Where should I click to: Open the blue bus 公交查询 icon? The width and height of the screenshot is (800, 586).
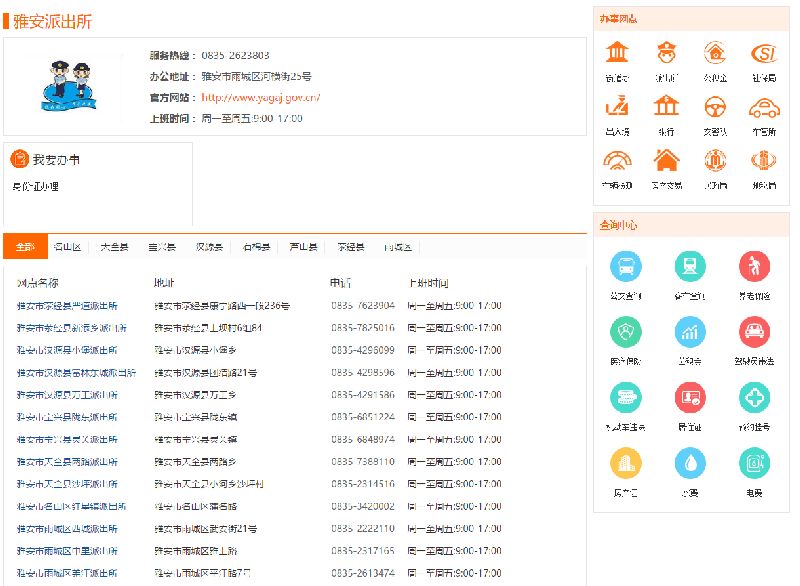626,266
